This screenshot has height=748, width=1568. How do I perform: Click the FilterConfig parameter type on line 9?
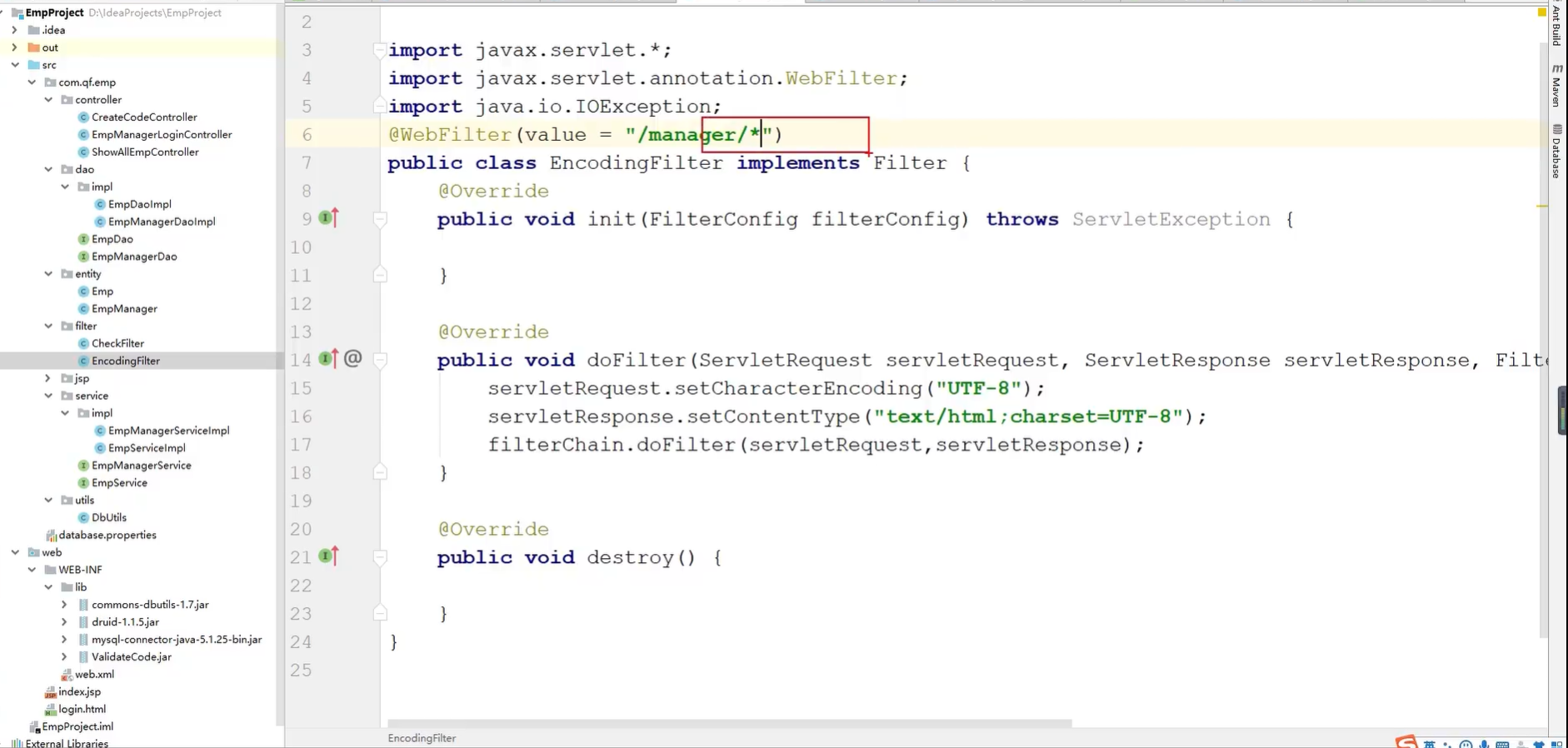pyautogui.click(x=723, y=219)
